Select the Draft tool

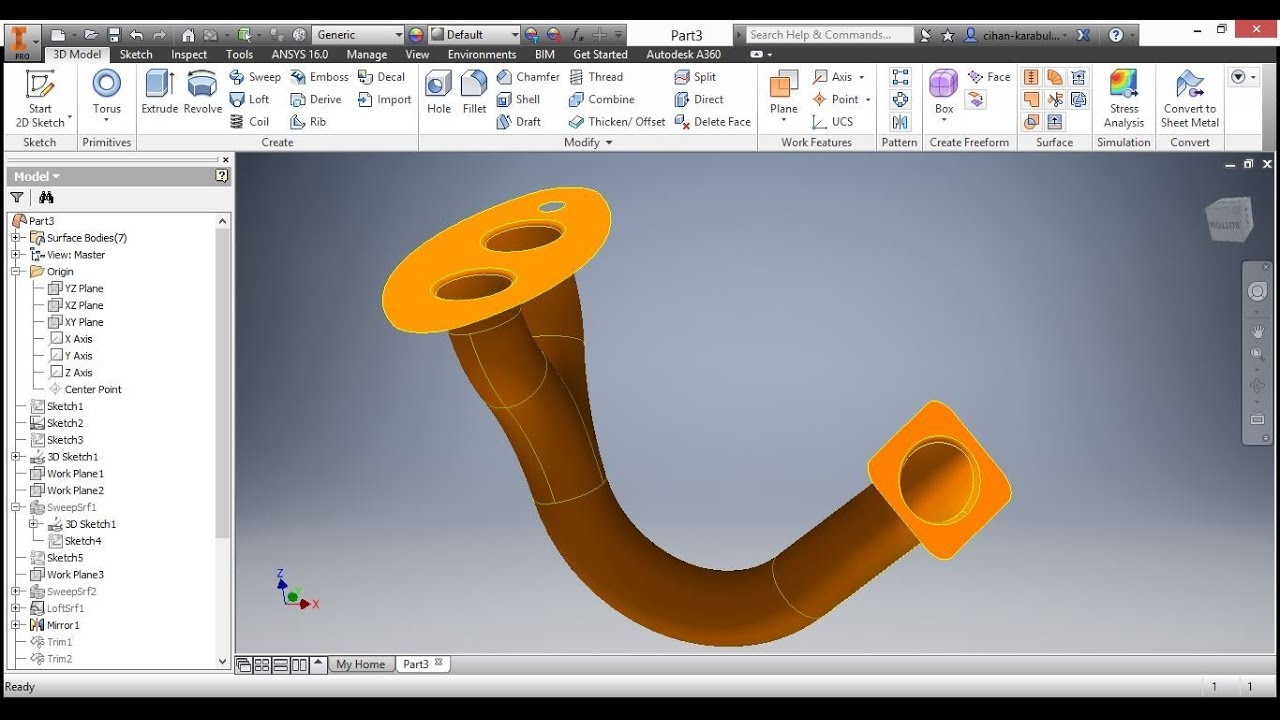[519, 122]
